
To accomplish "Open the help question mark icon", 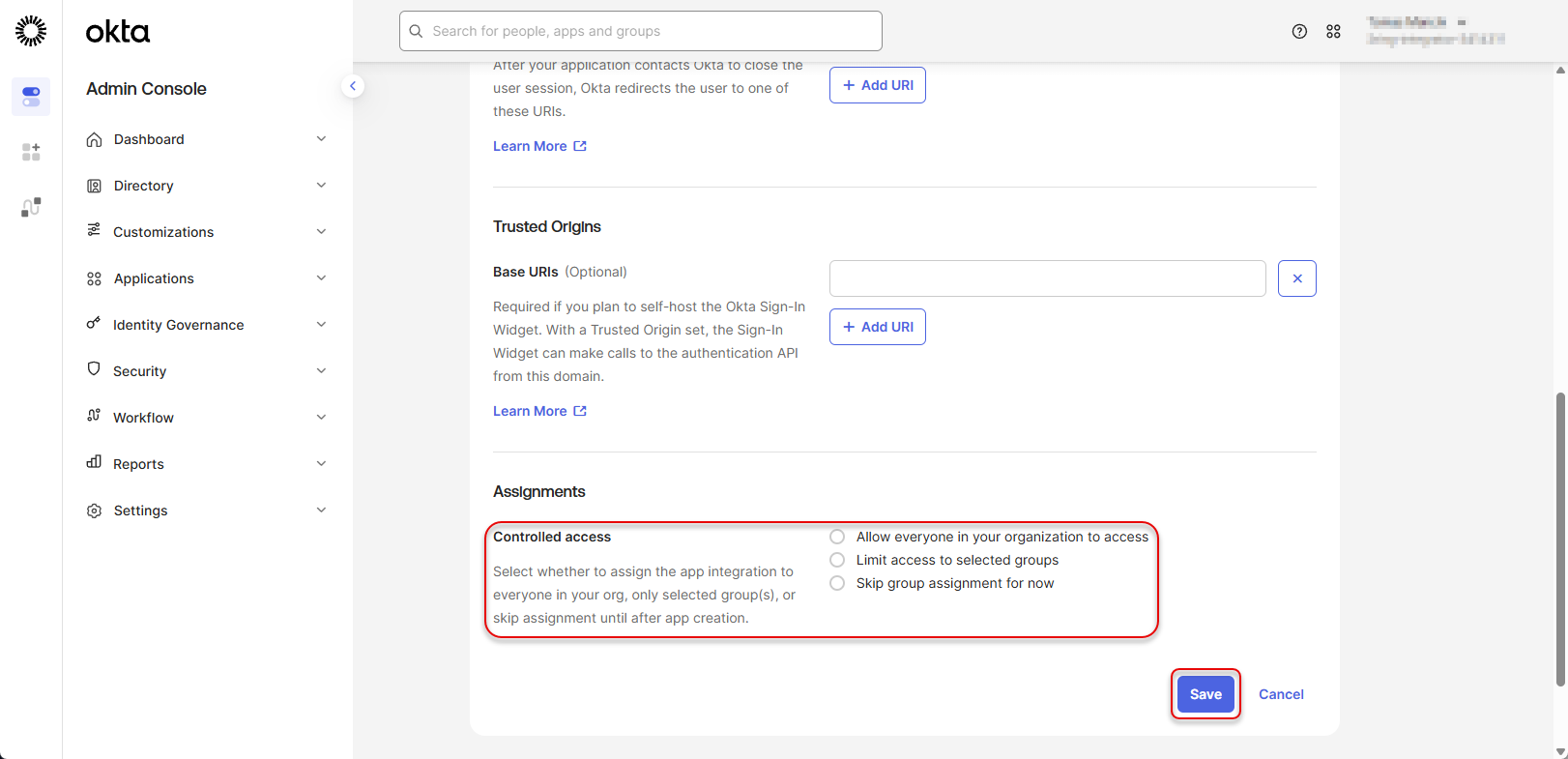I will pyautogui.click(x=1299, y=32).
